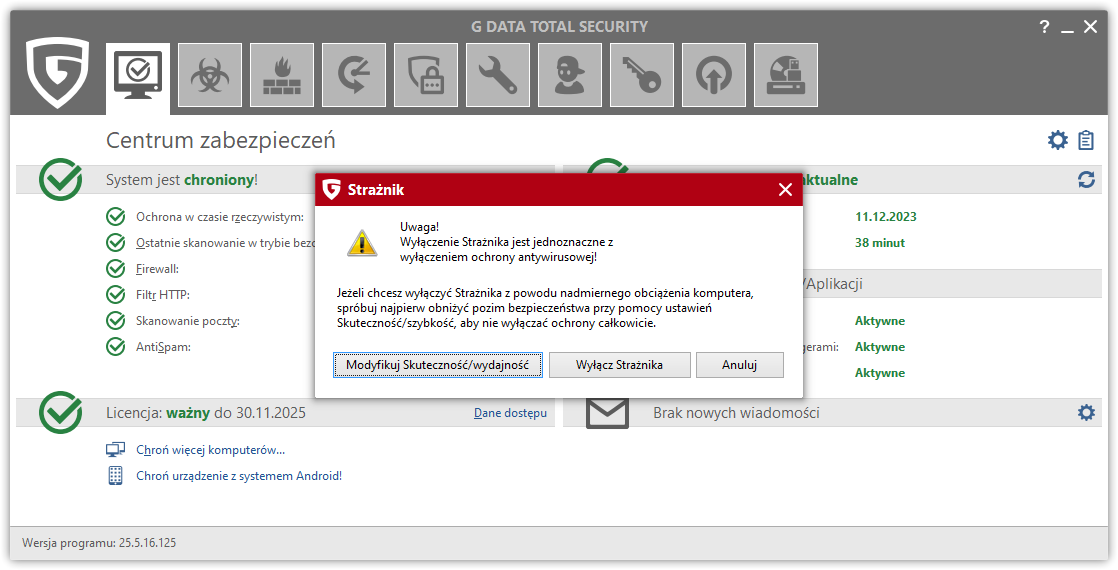Image resolution: width=1118 pixels, height=570 pixels.
Task: Click the large license status checkmark
Action: [x=61, y=412]
